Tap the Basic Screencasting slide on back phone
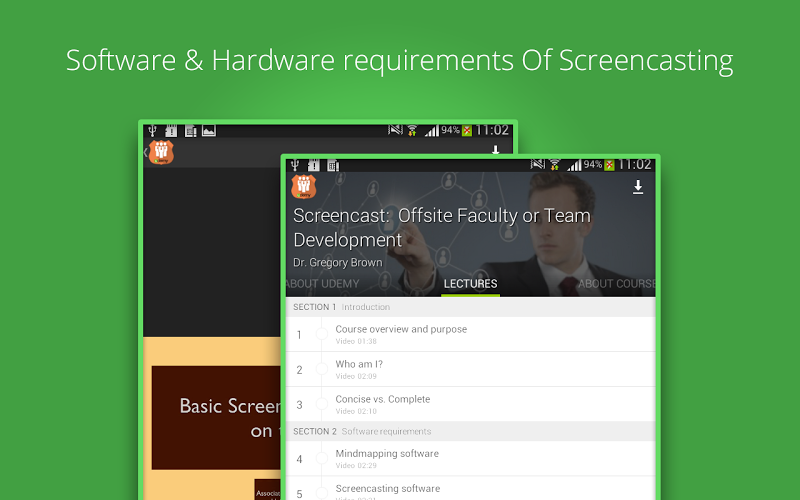This screenshot has height=500, width=800. point(215,416)
